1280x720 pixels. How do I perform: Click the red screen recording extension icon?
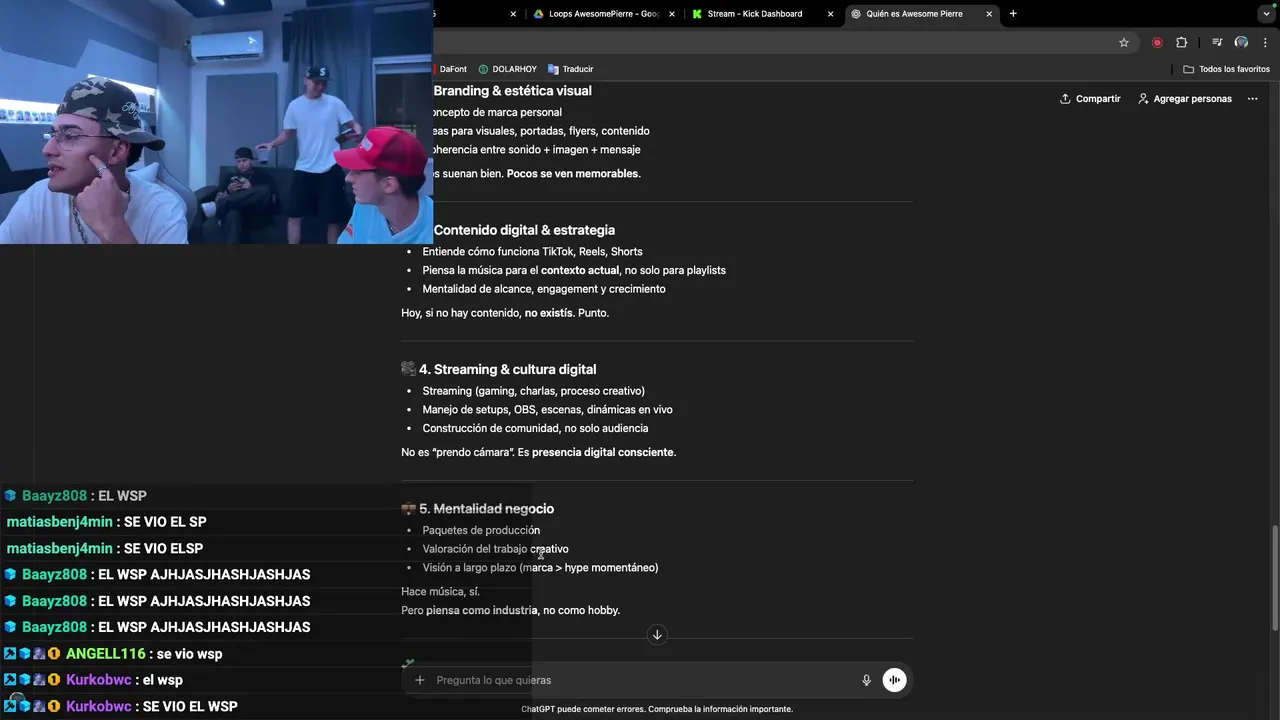(x=1157, y=42)
